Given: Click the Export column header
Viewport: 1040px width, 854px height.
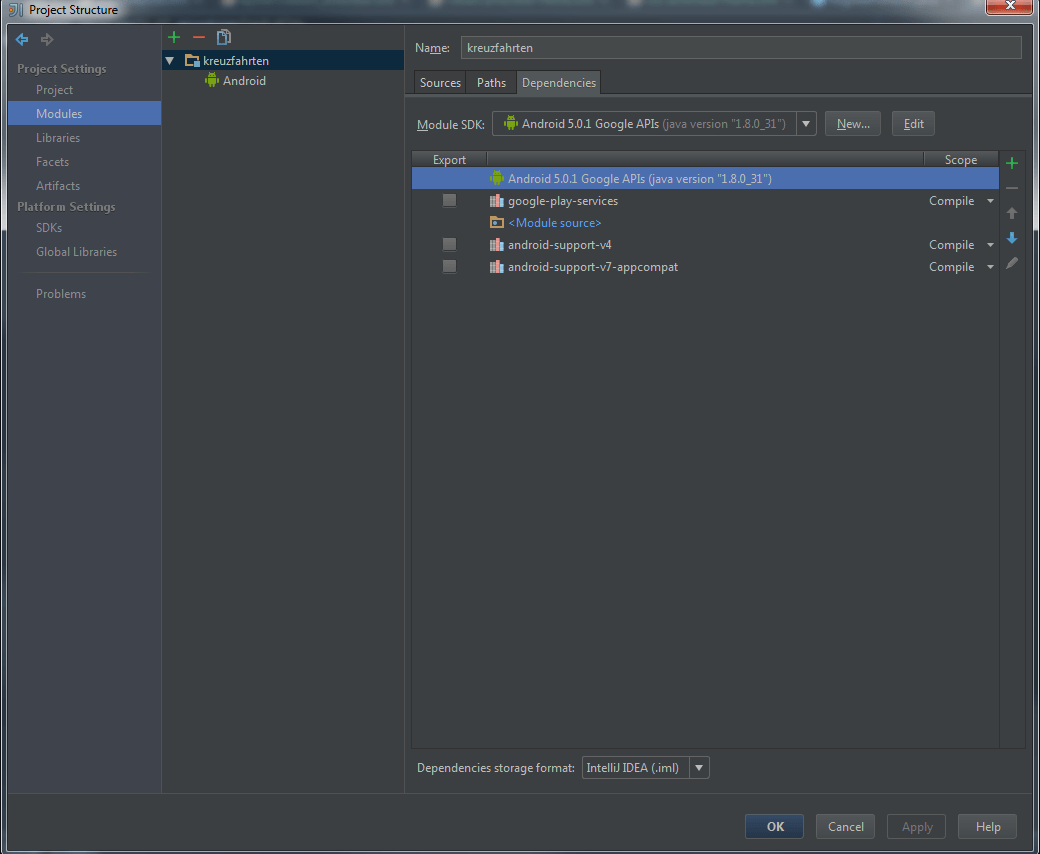Looking at the screenshot, I should click(x=449, y=160).
